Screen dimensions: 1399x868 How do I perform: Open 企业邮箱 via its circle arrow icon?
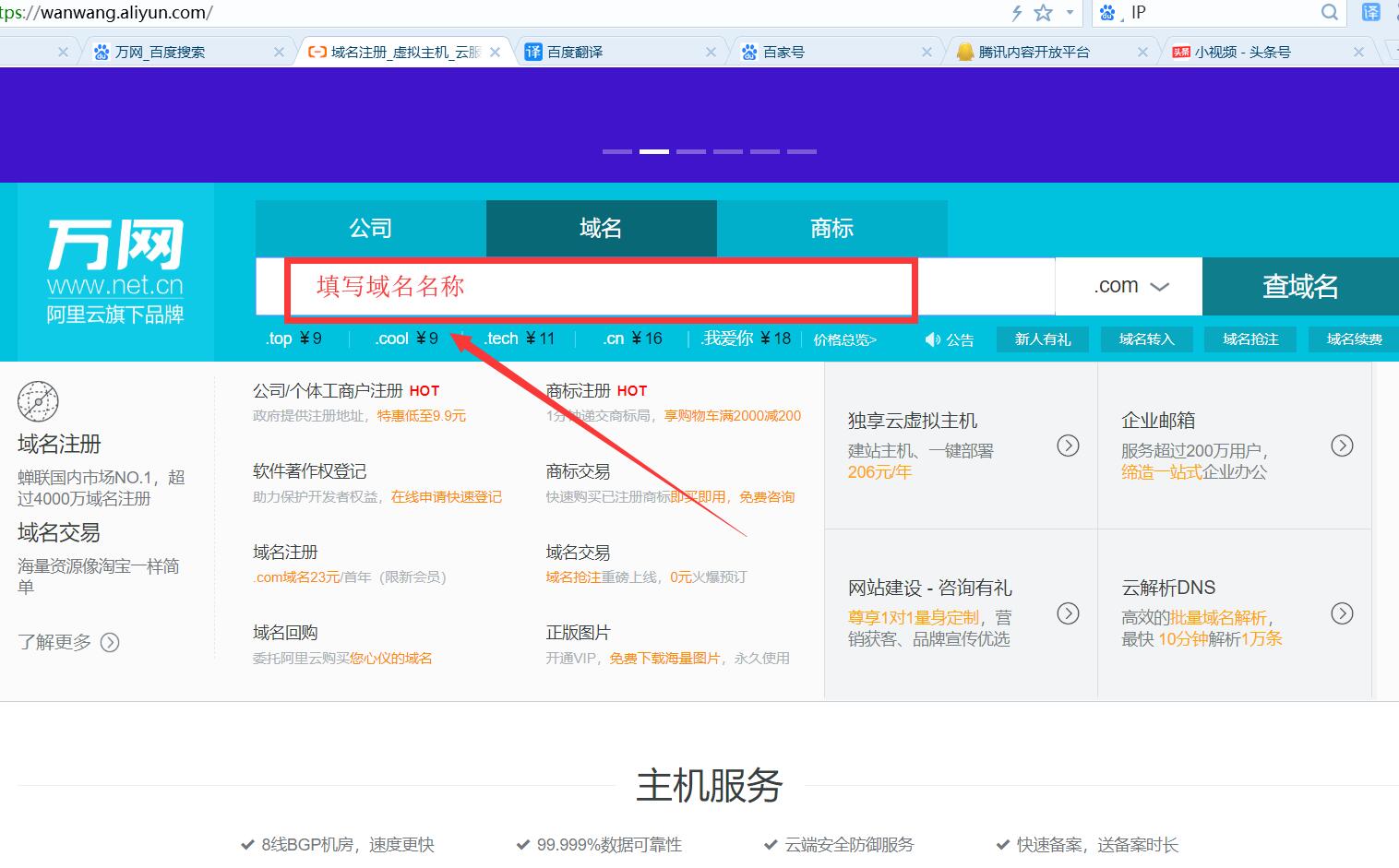[x=1342, y=446]
